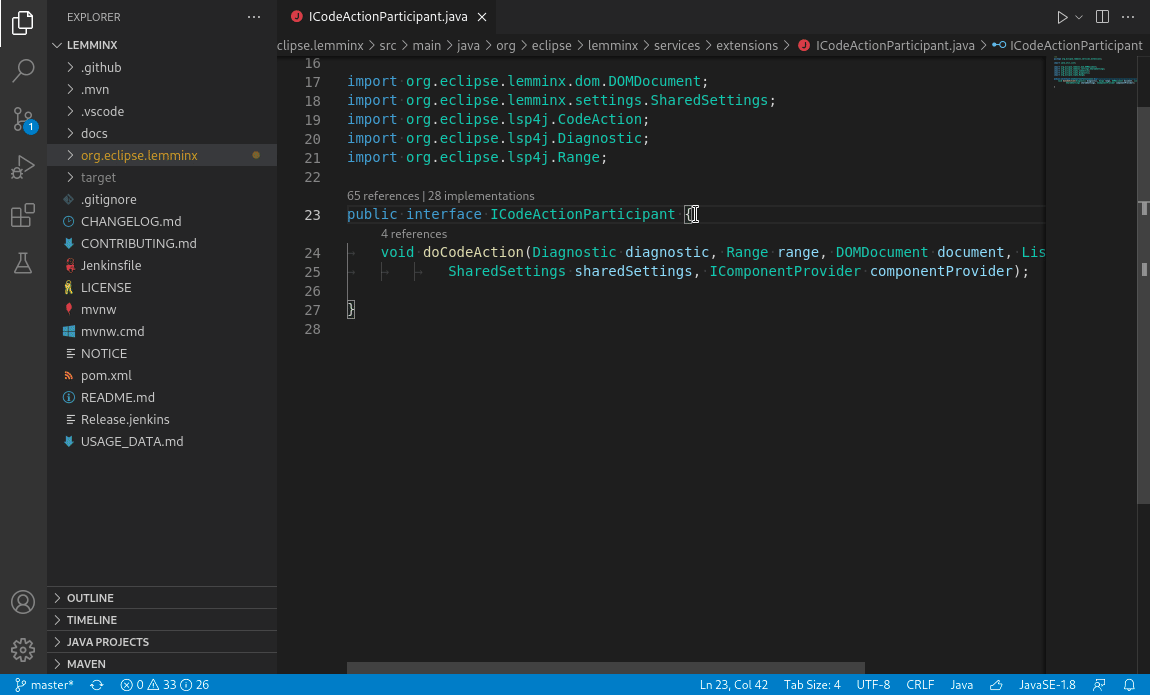The width and height of the screenshot is (1150, 695).
Task: Open USAGE_DATA.md file
Action: coord(162,441)
